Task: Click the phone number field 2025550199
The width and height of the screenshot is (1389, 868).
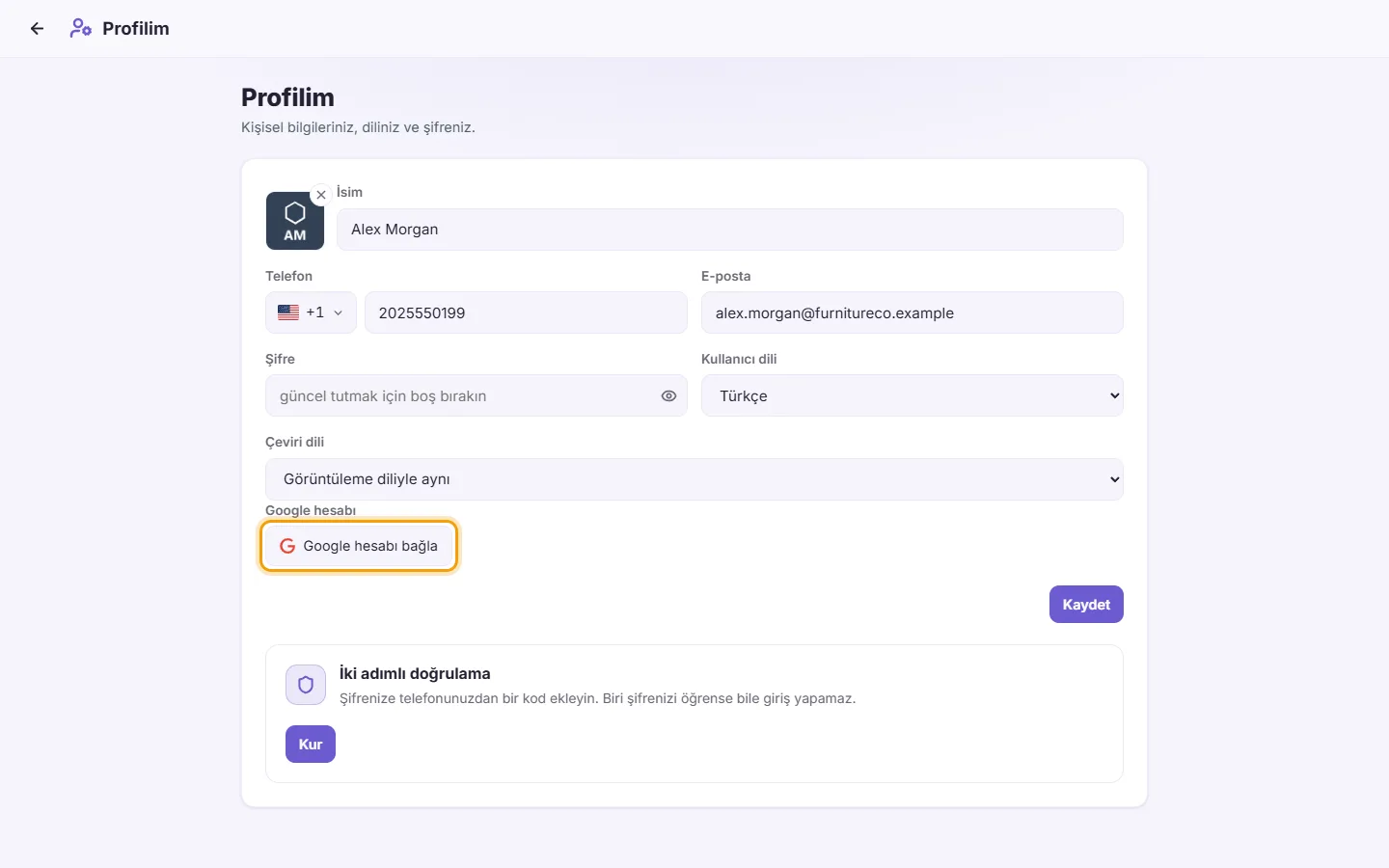Action: point(526,312)
